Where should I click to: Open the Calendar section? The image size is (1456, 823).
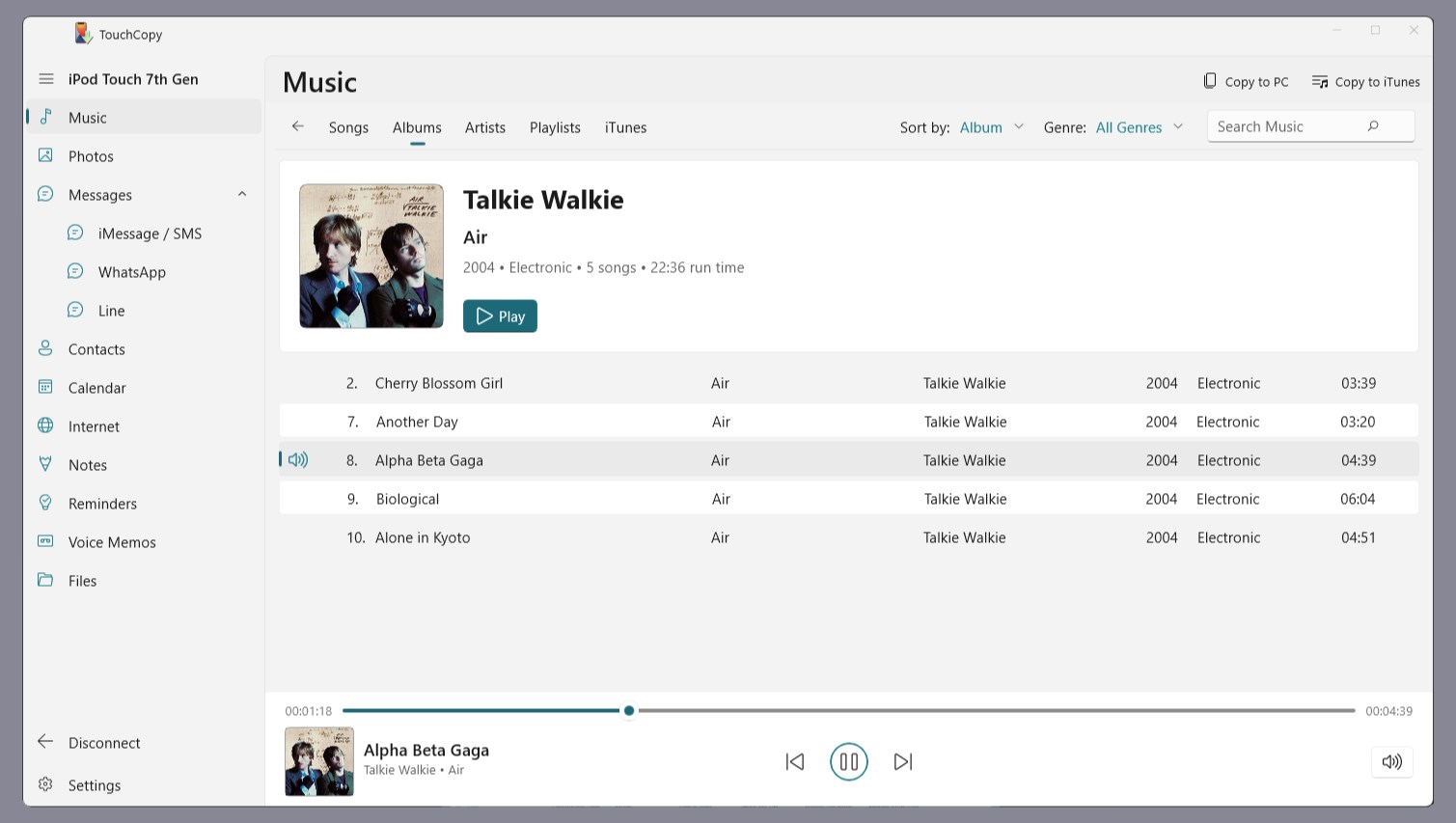point(143,388)
